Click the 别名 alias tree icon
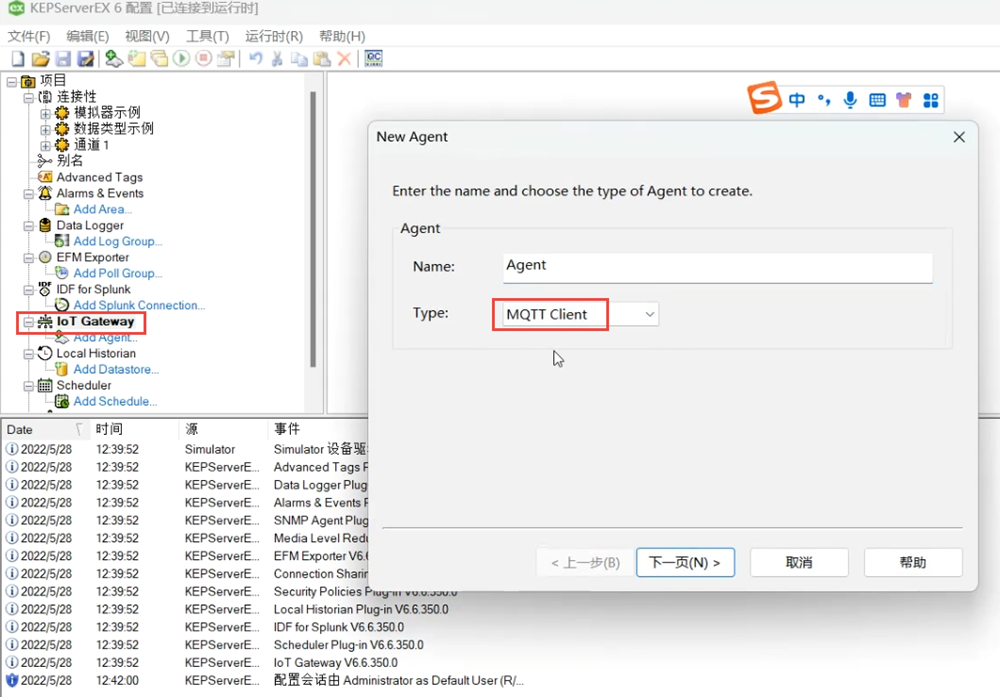1000x697 pixels. [45, 161]
